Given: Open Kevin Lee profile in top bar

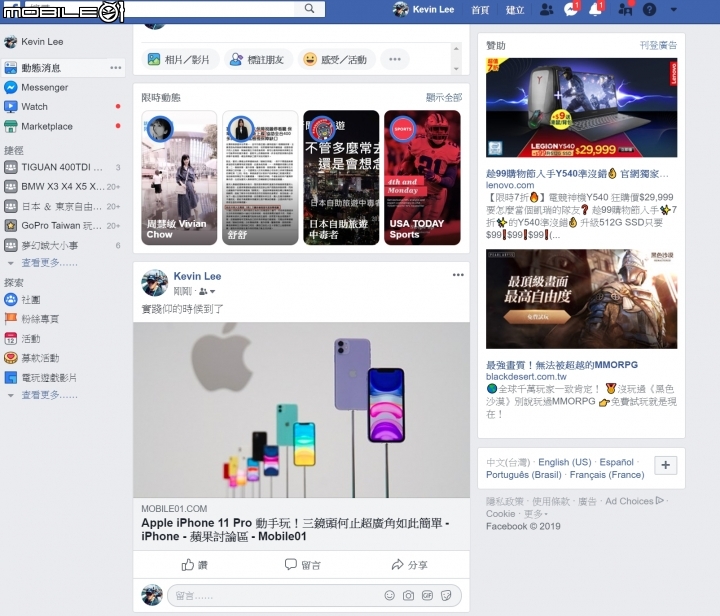Looking at the screenshot, I should [423, 10].
